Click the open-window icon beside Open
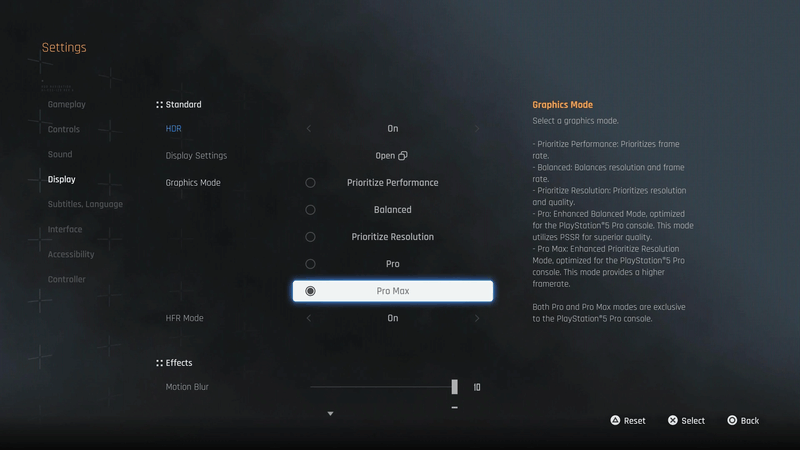Screen dimensions: 800x450 click(x=403, y=156)
